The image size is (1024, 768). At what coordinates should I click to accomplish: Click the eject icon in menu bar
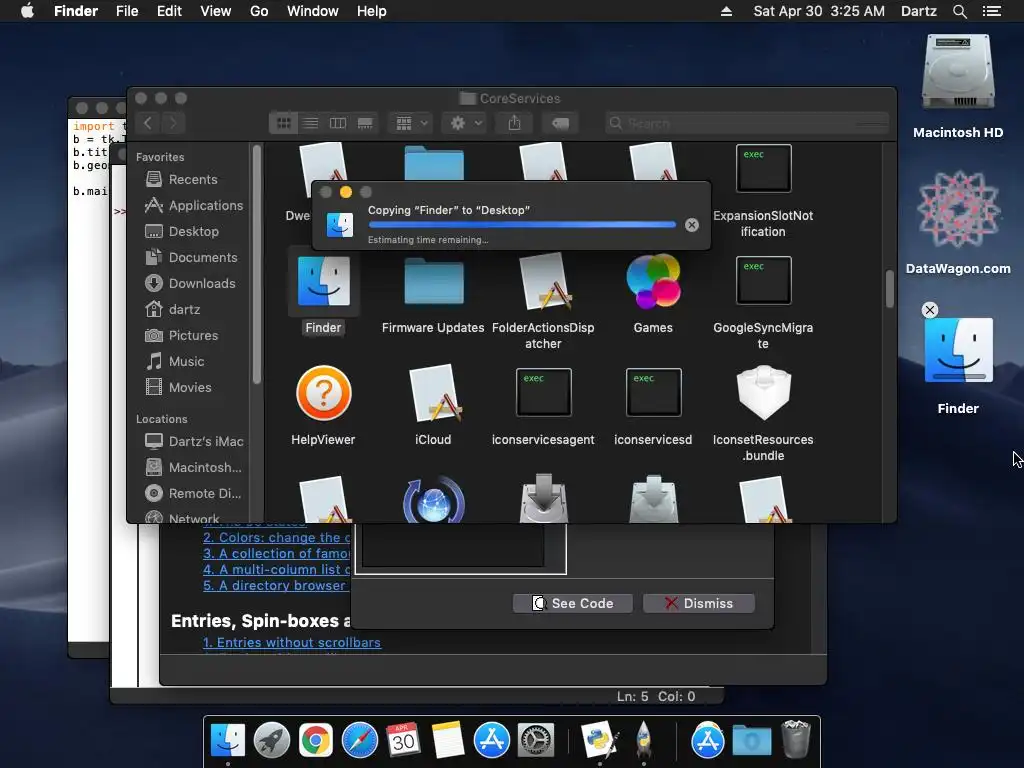[726, 11]
